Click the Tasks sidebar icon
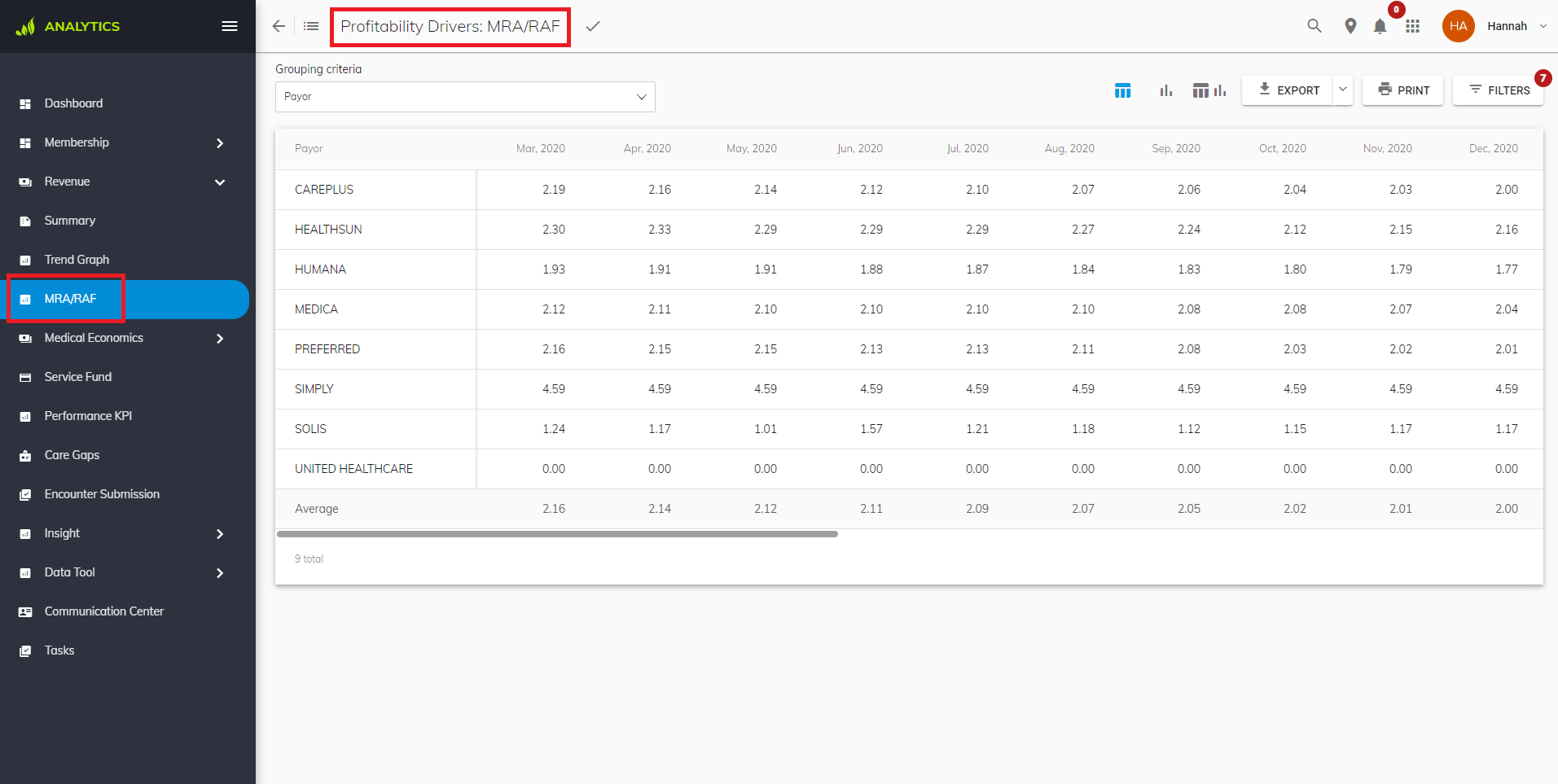 pyautogui.click(x=25, y=651)
